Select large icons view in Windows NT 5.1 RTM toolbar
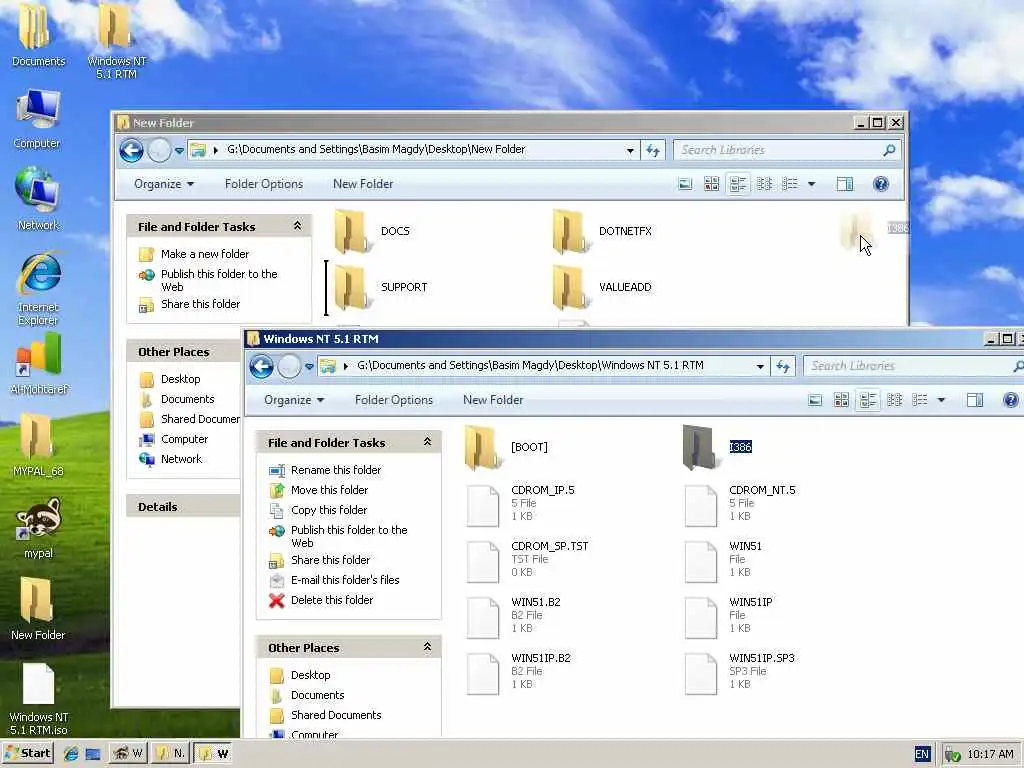Screen dimensions: 1024x768 click(x=841, y=400)
